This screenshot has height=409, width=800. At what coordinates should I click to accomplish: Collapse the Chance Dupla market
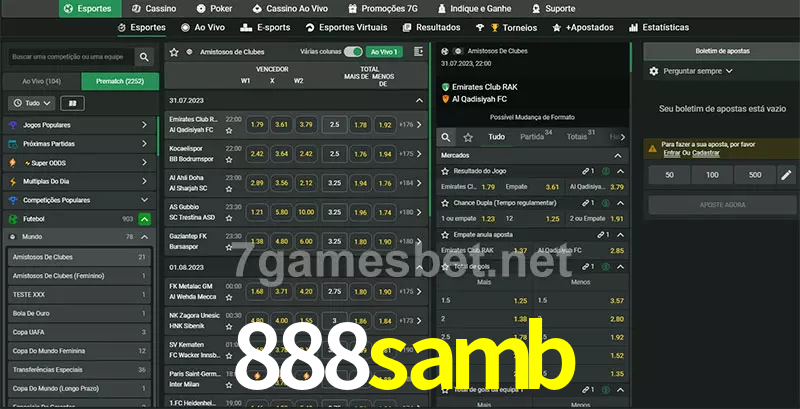[x=620, y=203]
